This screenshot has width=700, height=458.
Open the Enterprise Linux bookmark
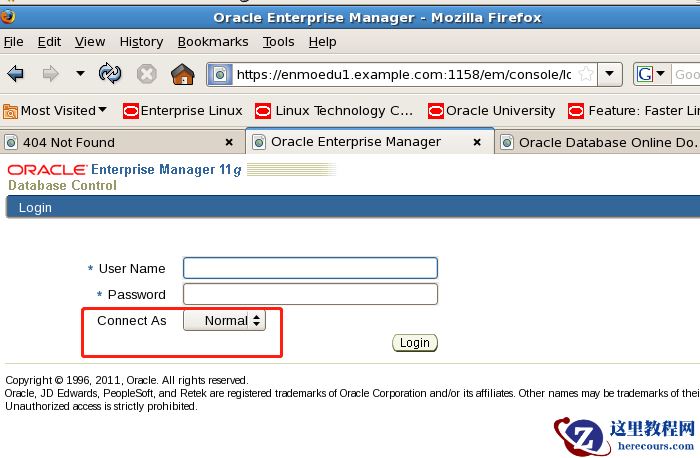tap(183, 111)
